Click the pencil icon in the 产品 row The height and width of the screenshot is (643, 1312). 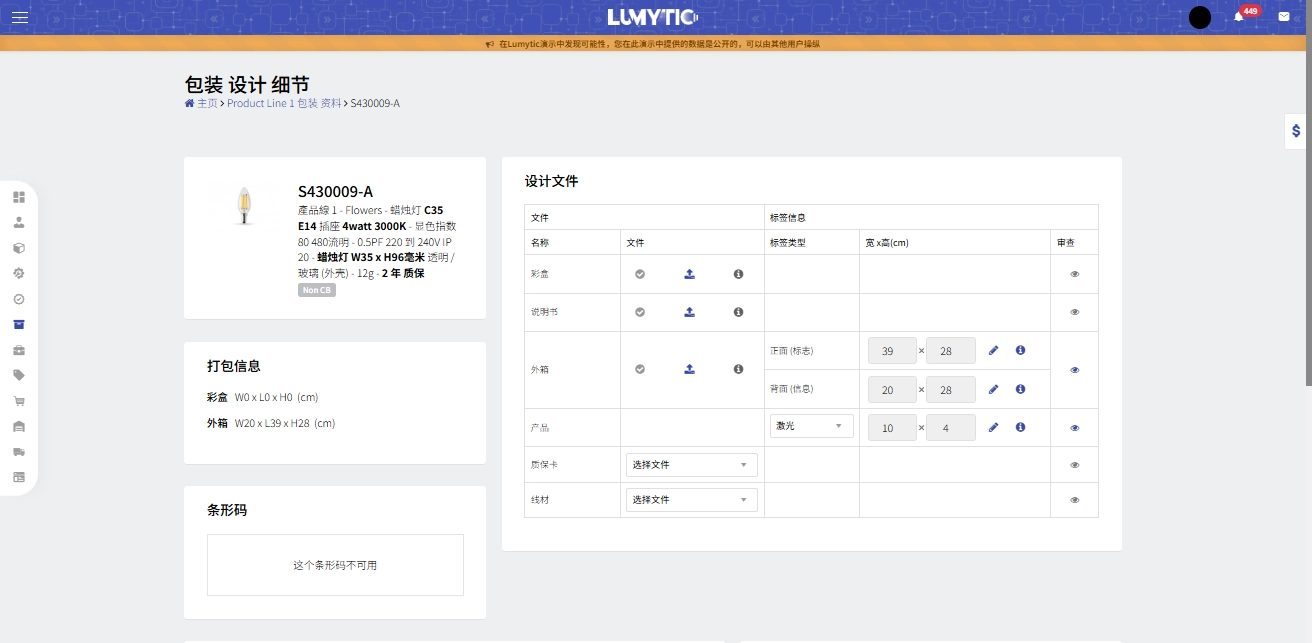tap(993, 427)
